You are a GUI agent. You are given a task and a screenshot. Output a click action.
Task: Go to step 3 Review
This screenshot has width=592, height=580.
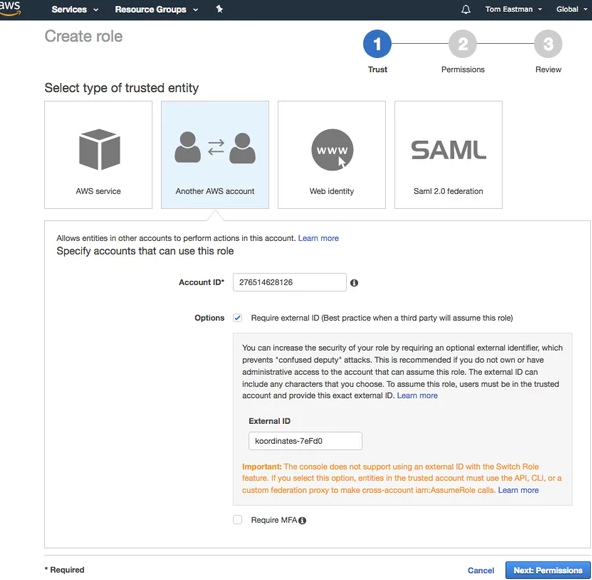[548, 44]
